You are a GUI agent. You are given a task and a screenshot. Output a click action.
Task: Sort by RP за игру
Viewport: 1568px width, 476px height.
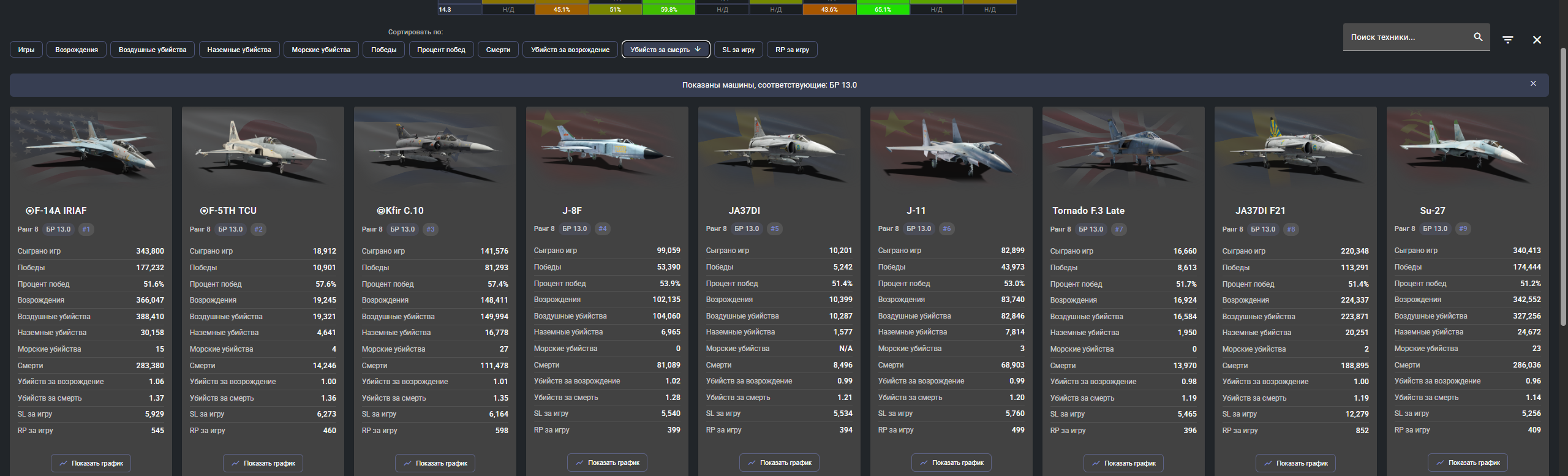coord(793,50)
